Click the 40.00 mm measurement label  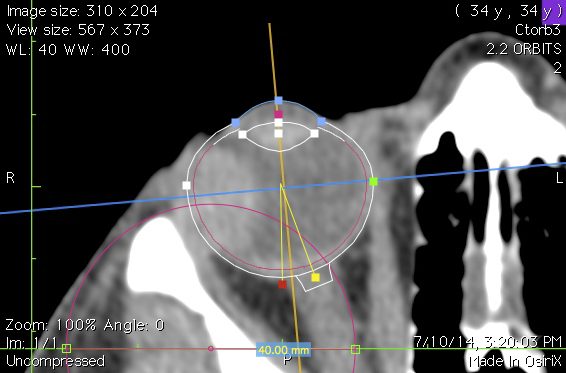pos(283,350)
